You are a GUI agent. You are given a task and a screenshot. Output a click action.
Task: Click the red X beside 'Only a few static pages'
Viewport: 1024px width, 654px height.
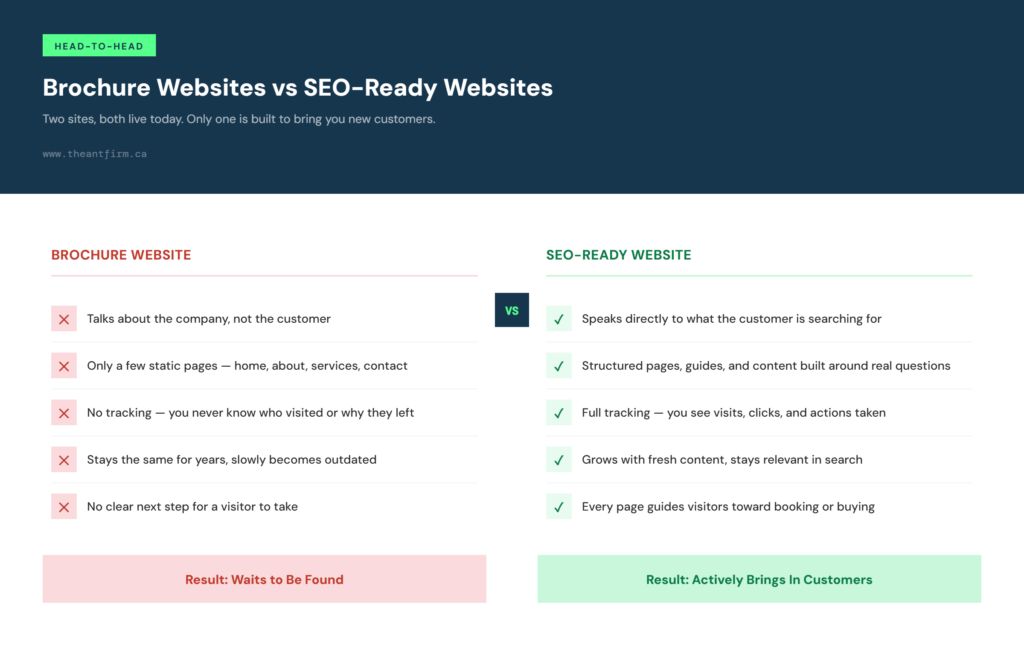click(64, 366)
